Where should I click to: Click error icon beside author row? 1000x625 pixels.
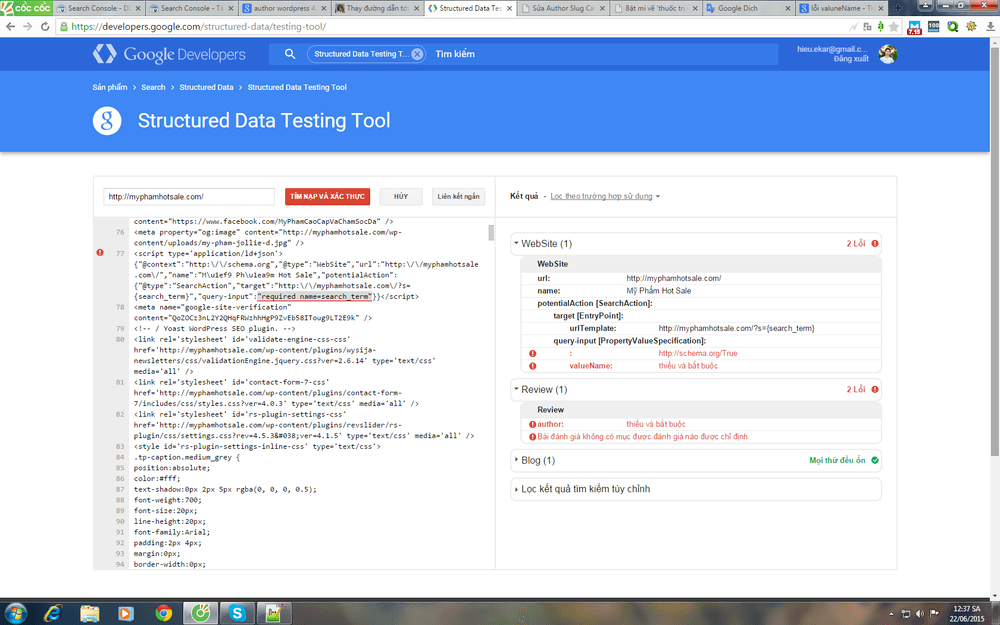pyautogui.click(x=533, y=424)
